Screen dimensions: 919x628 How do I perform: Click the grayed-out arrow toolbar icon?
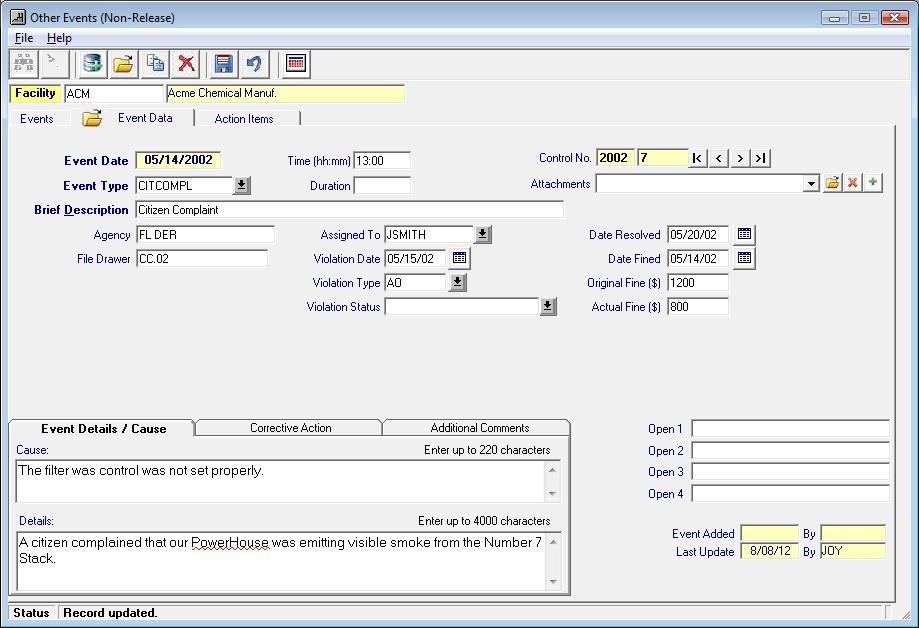55,63
